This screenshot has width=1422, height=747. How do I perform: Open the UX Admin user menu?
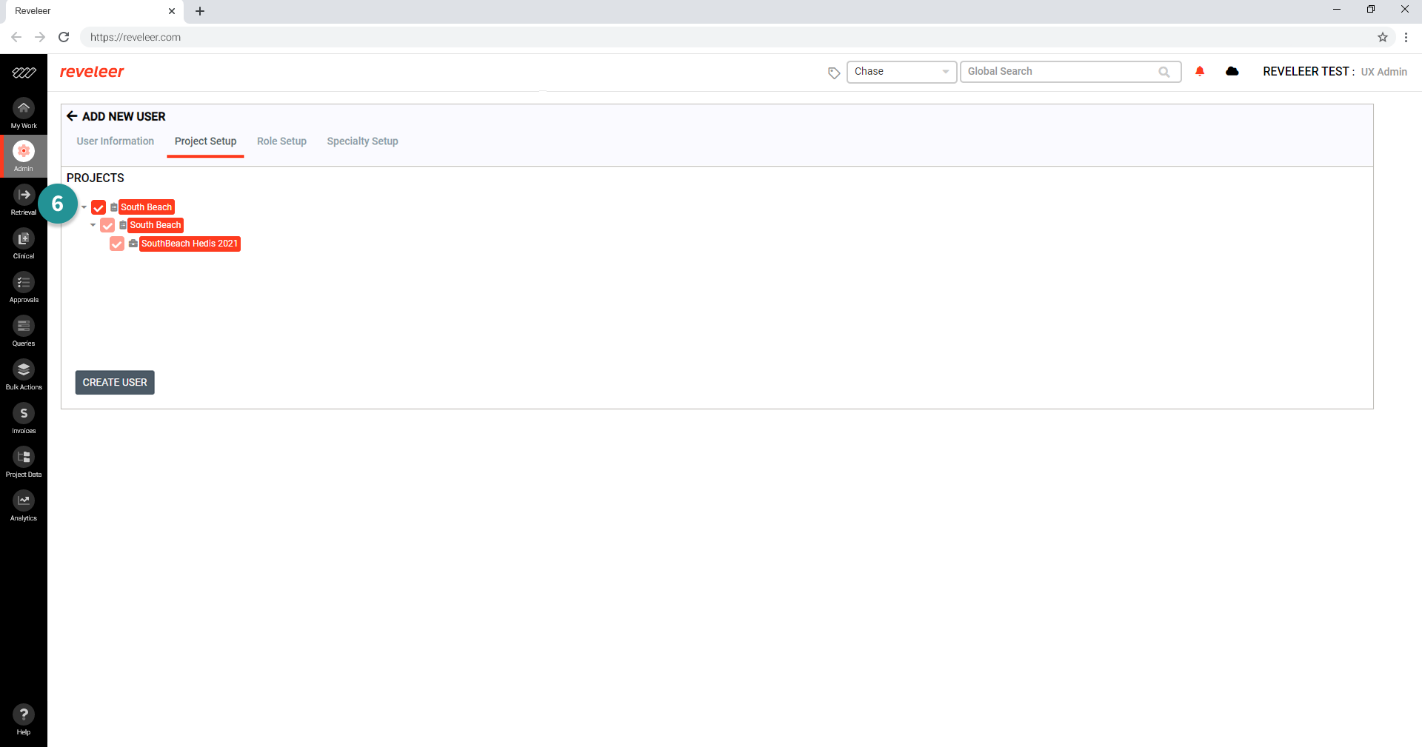pyautogui.click(x=1383, y=72)
